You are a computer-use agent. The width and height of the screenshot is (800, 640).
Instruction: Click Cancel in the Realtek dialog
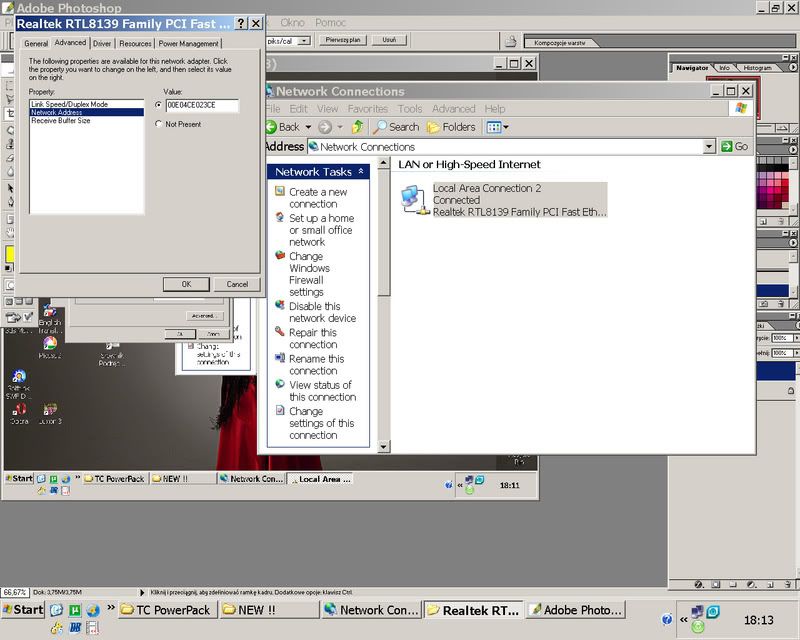(237, 284)
